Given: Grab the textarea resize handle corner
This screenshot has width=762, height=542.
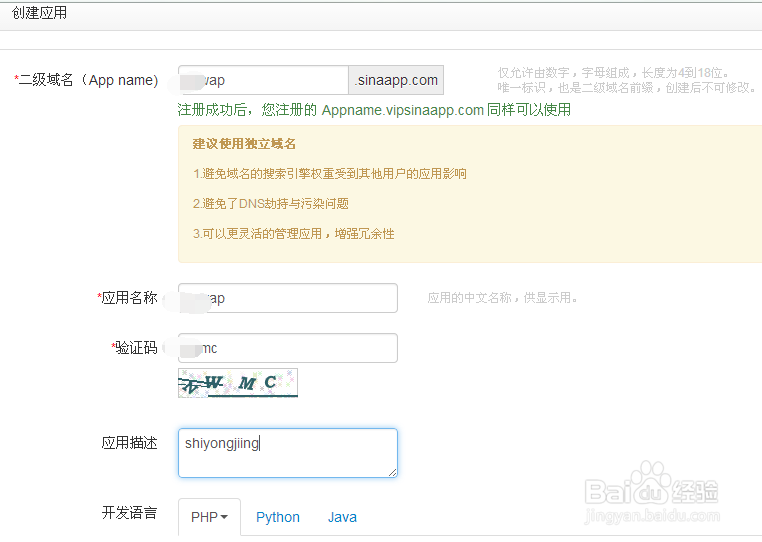Looking at the screenshot, I should click(392, 472).
